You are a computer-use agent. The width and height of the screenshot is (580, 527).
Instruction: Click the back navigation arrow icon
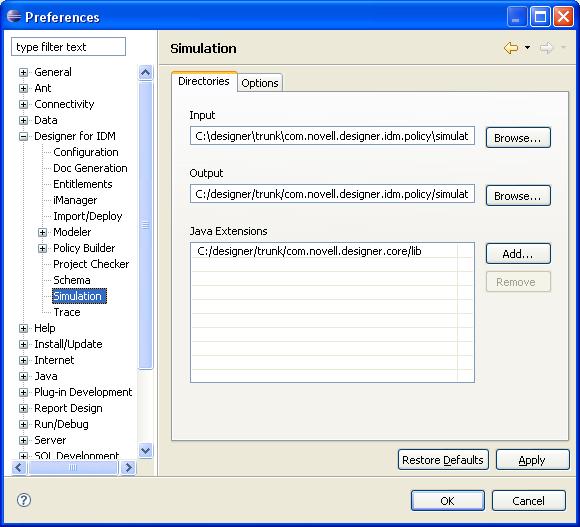click(x=511, y=48)
